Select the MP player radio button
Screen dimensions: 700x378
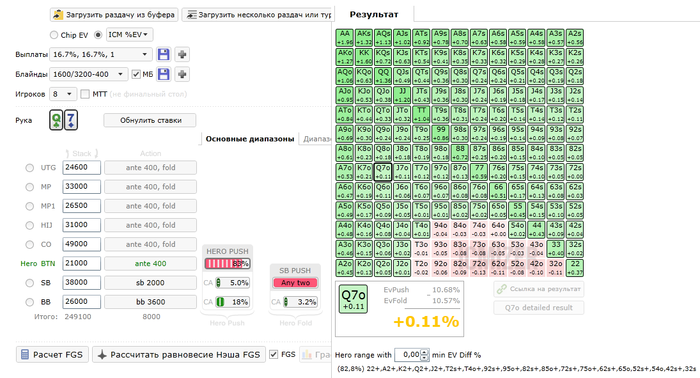pyautogui.click(x=29, y=187)
